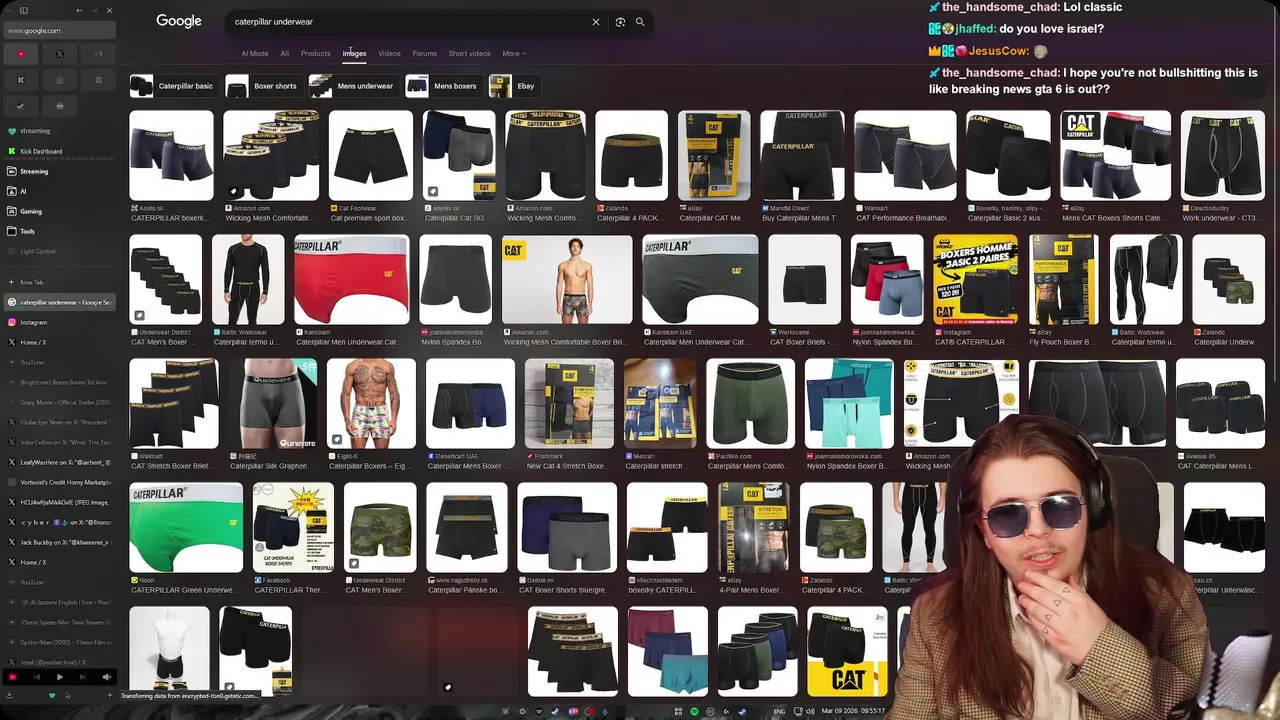Apply the Boxer shorts filter chip
Viewport: 1280px width, 720px height.
pos(262,86)
